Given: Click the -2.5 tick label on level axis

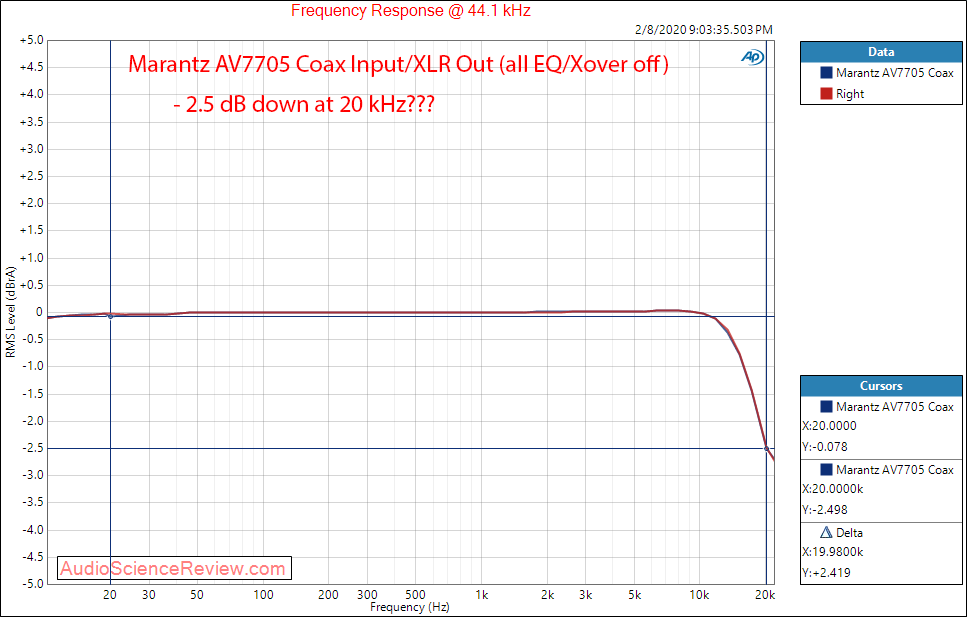Looking at the screenshot, I should 32,448.
